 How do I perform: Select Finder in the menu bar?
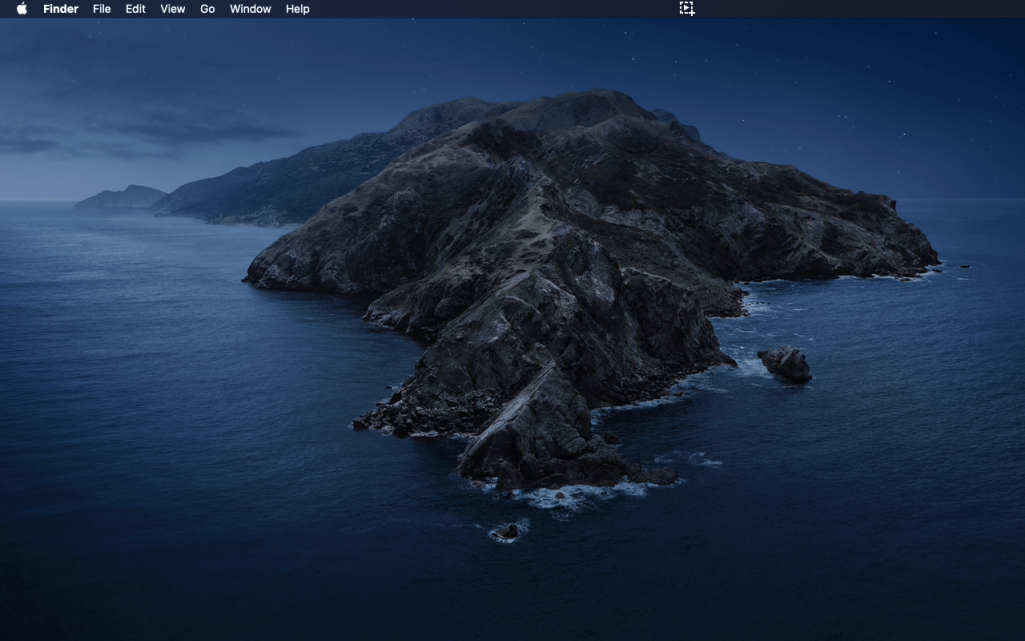point(60,9)
